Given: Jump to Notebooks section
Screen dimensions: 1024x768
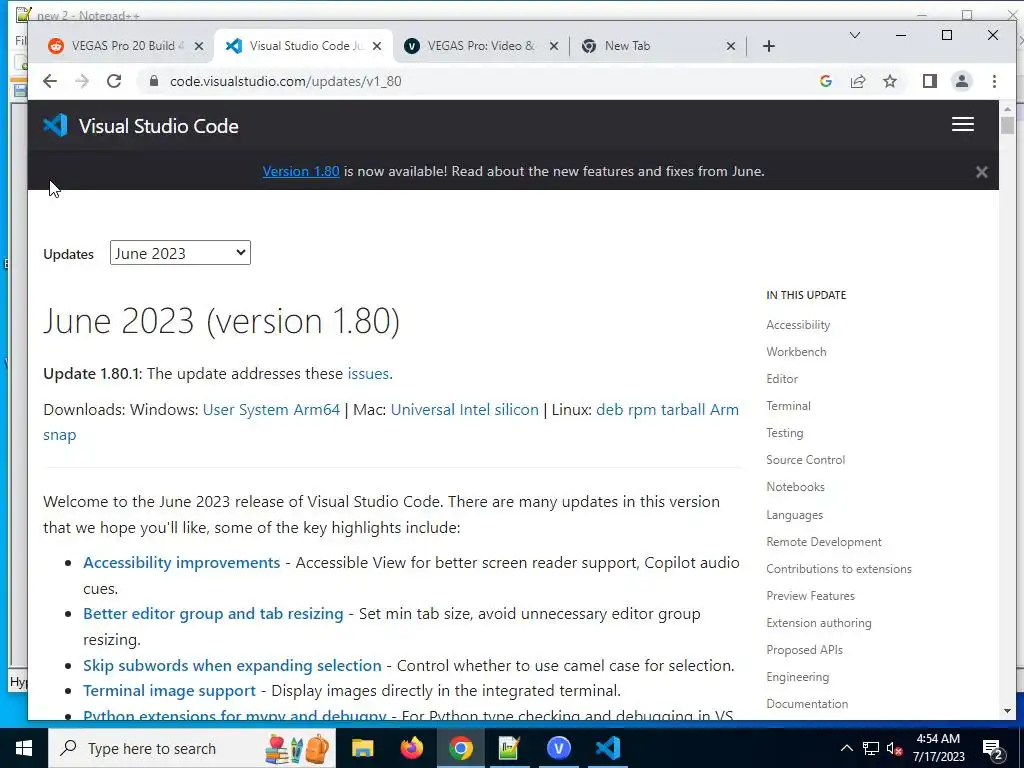Looking at the screenshot, I should (x=795, y=487).
